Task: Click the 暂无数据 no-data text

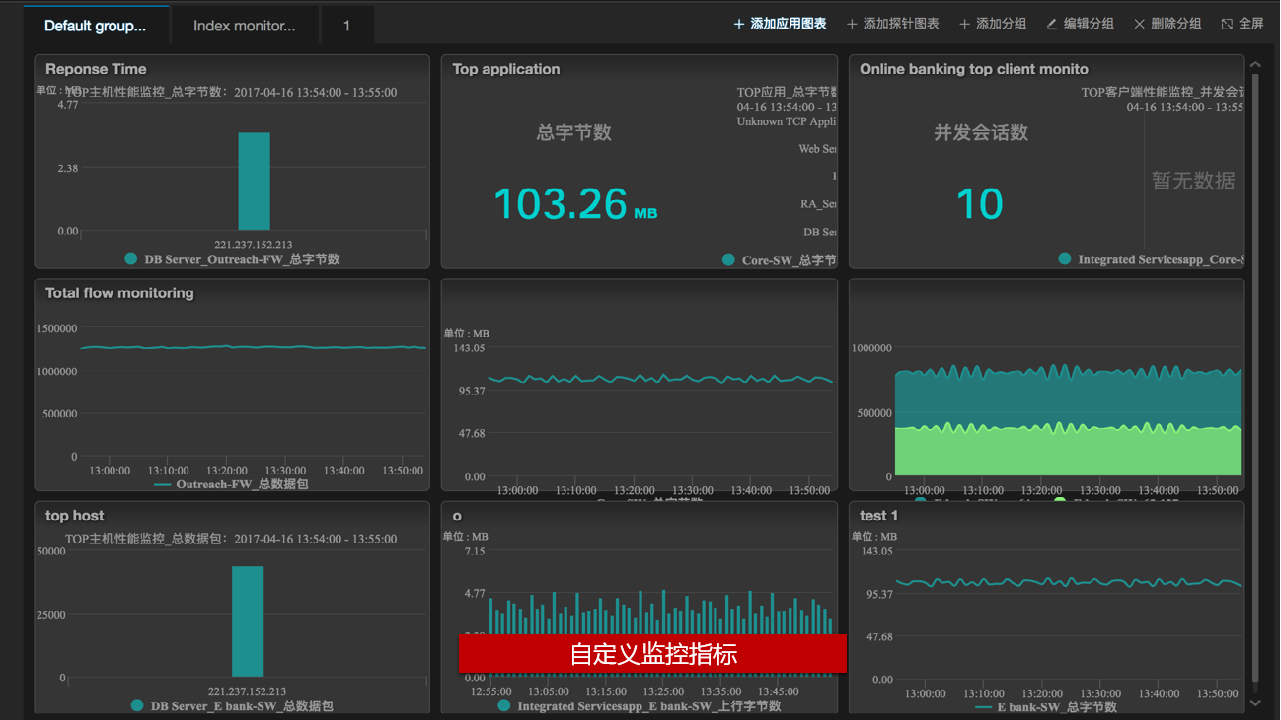Action: click(1194, 181)
